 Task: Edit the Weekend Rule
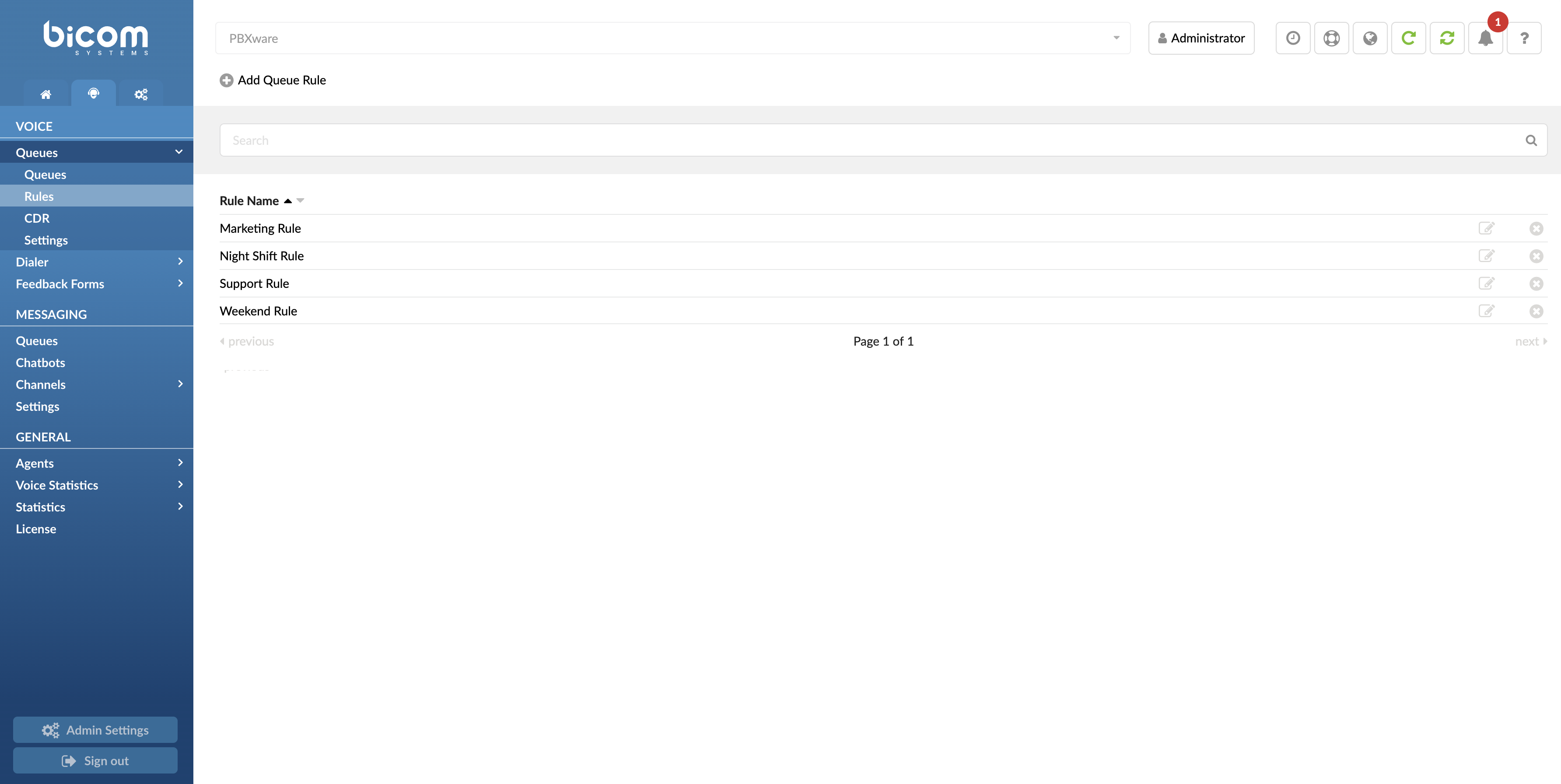[1486, 311]
